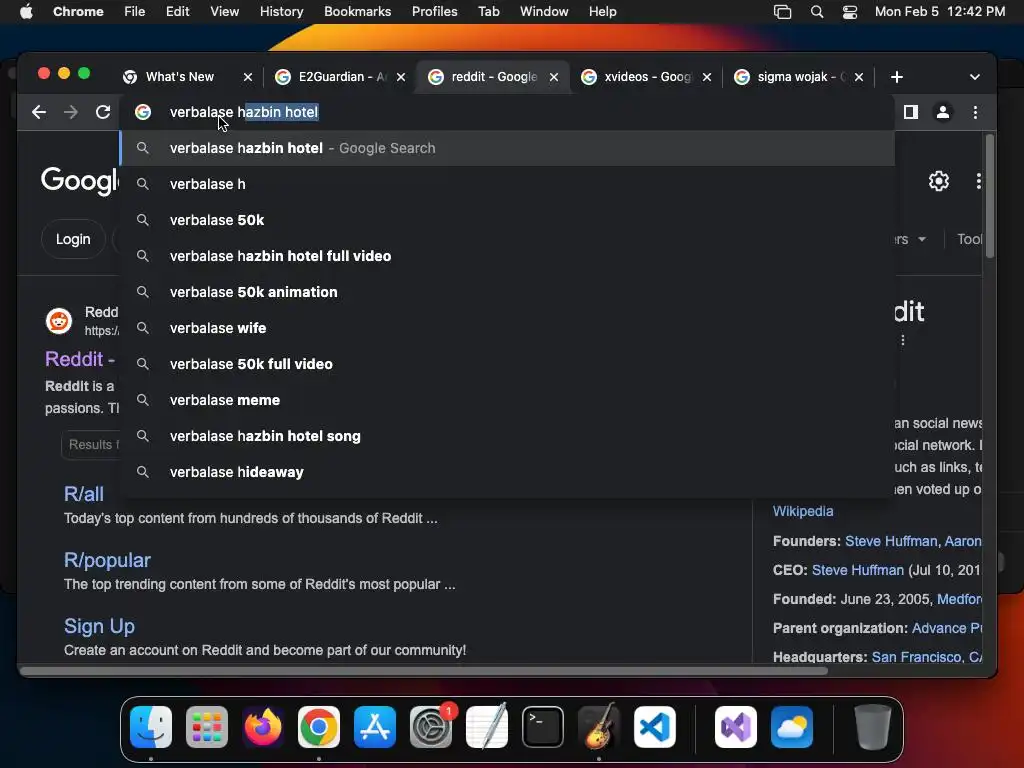The image size is (1024, 768).
Task: Open the Apple menu
Action: (x=26, y=12)
